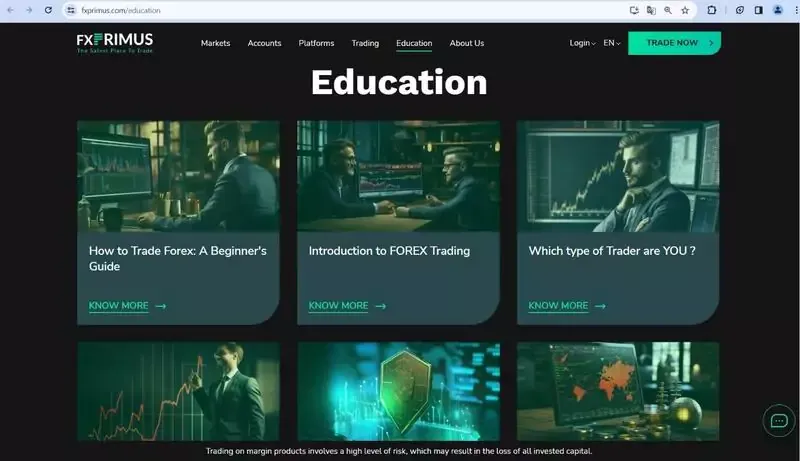Viewport: 800px width, 461px height.
Task: Toggle the browser side panel icon
Action: 759,10
